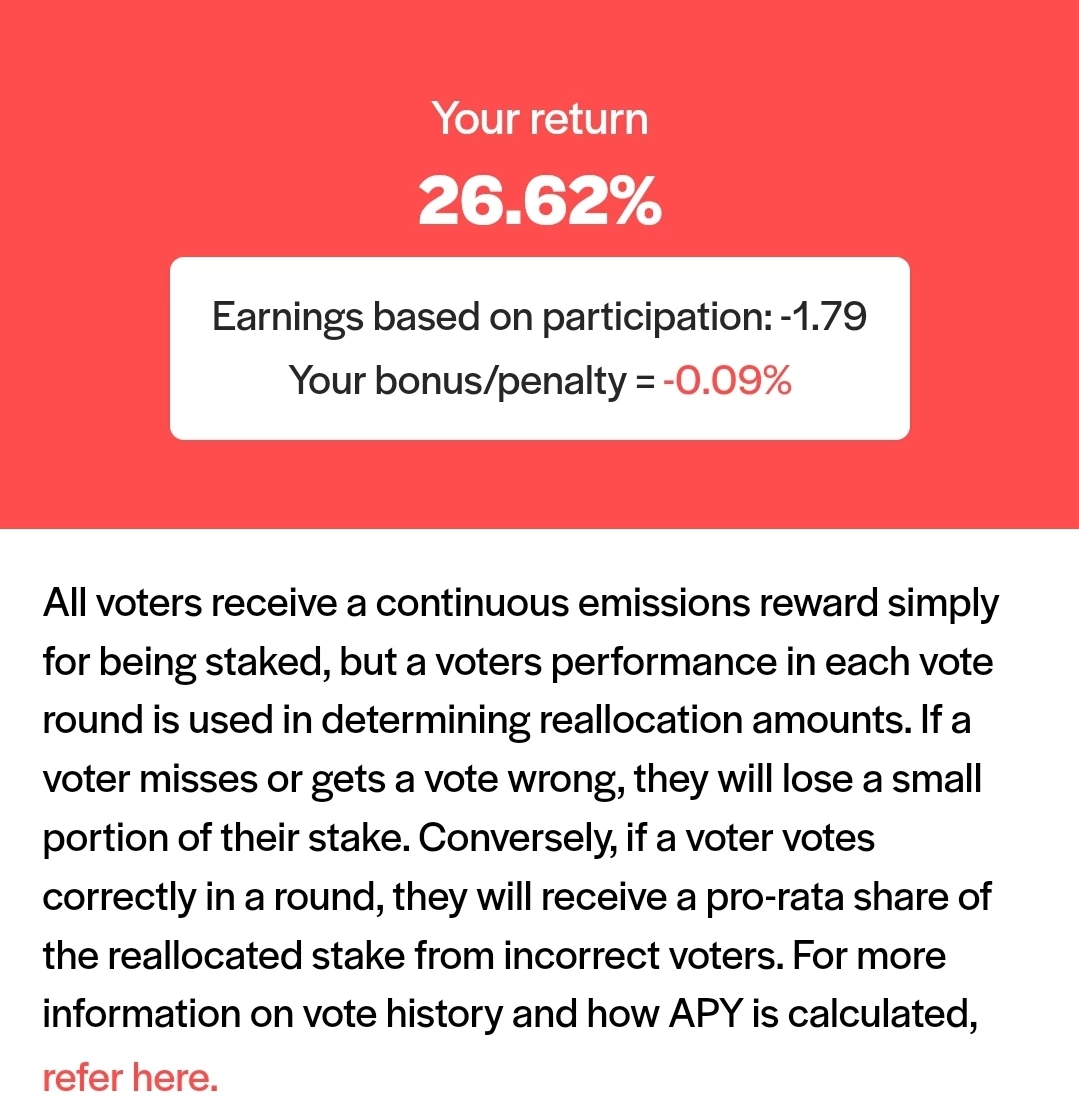Click the phrase 'for being staked'
Viewport: 1079px width, 1103px height.
coord(186,662)
